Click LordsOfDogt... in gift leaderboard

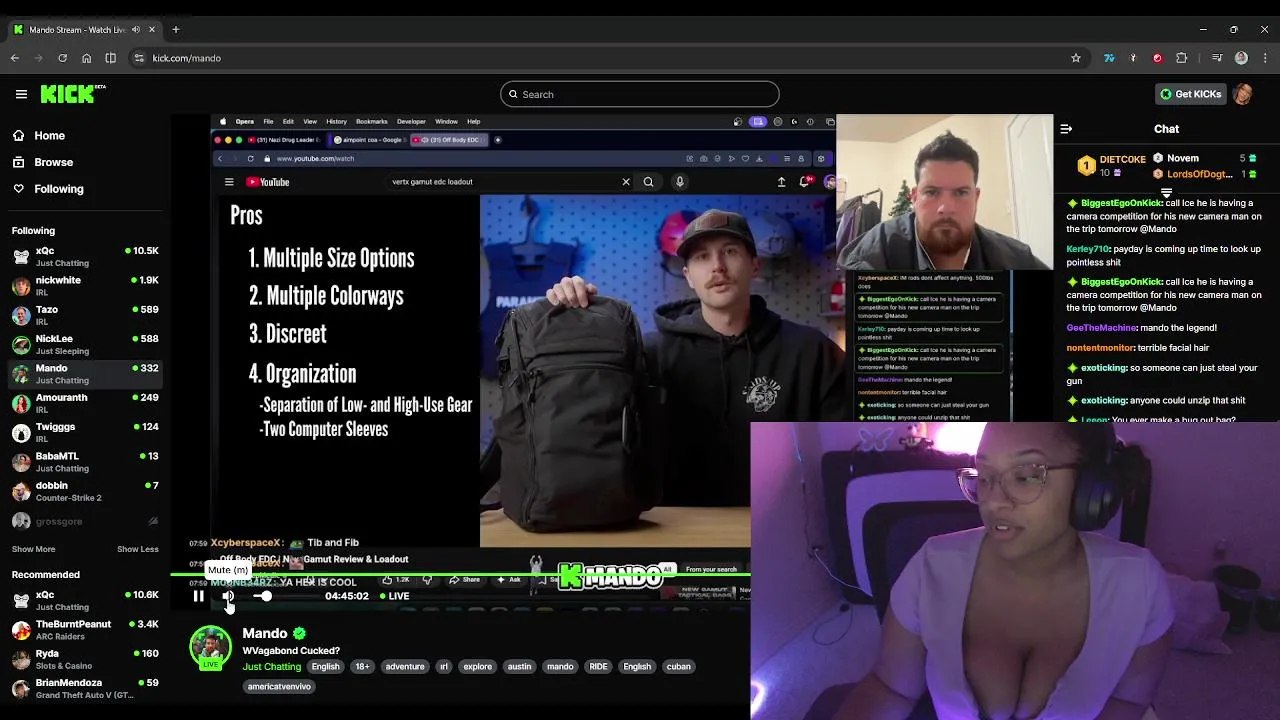coord(1204,174)
